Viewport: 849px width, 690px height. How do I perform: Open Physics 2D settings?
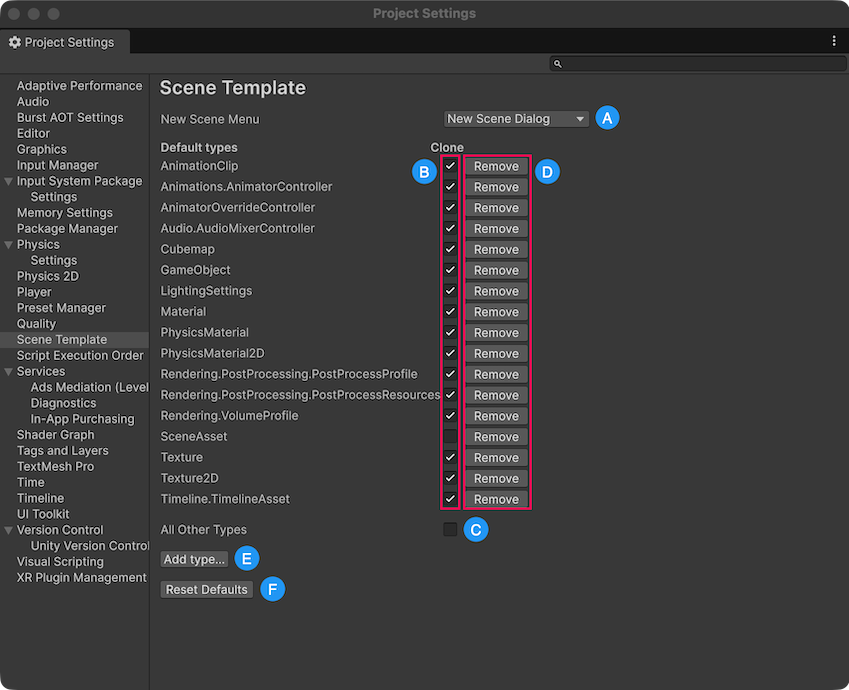(x=48, y=276)
